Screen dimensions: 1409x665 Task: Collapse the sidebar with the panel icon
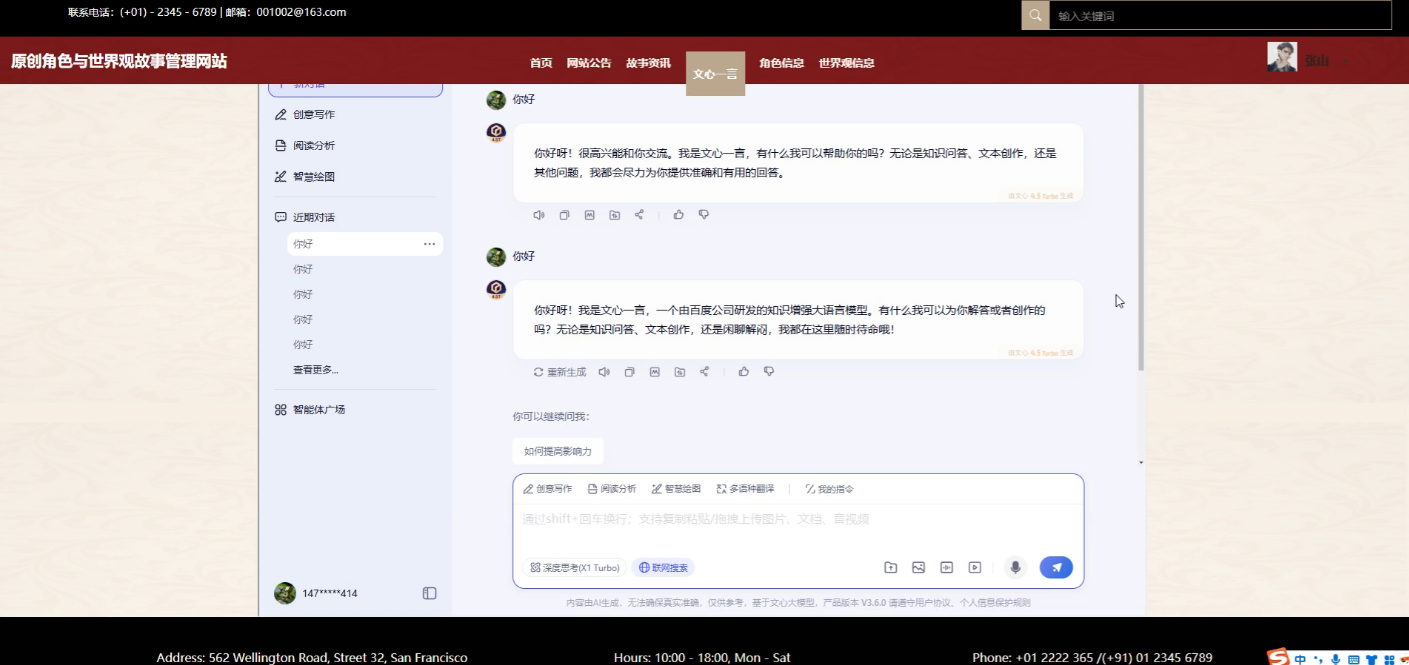(x=430, y=593)
